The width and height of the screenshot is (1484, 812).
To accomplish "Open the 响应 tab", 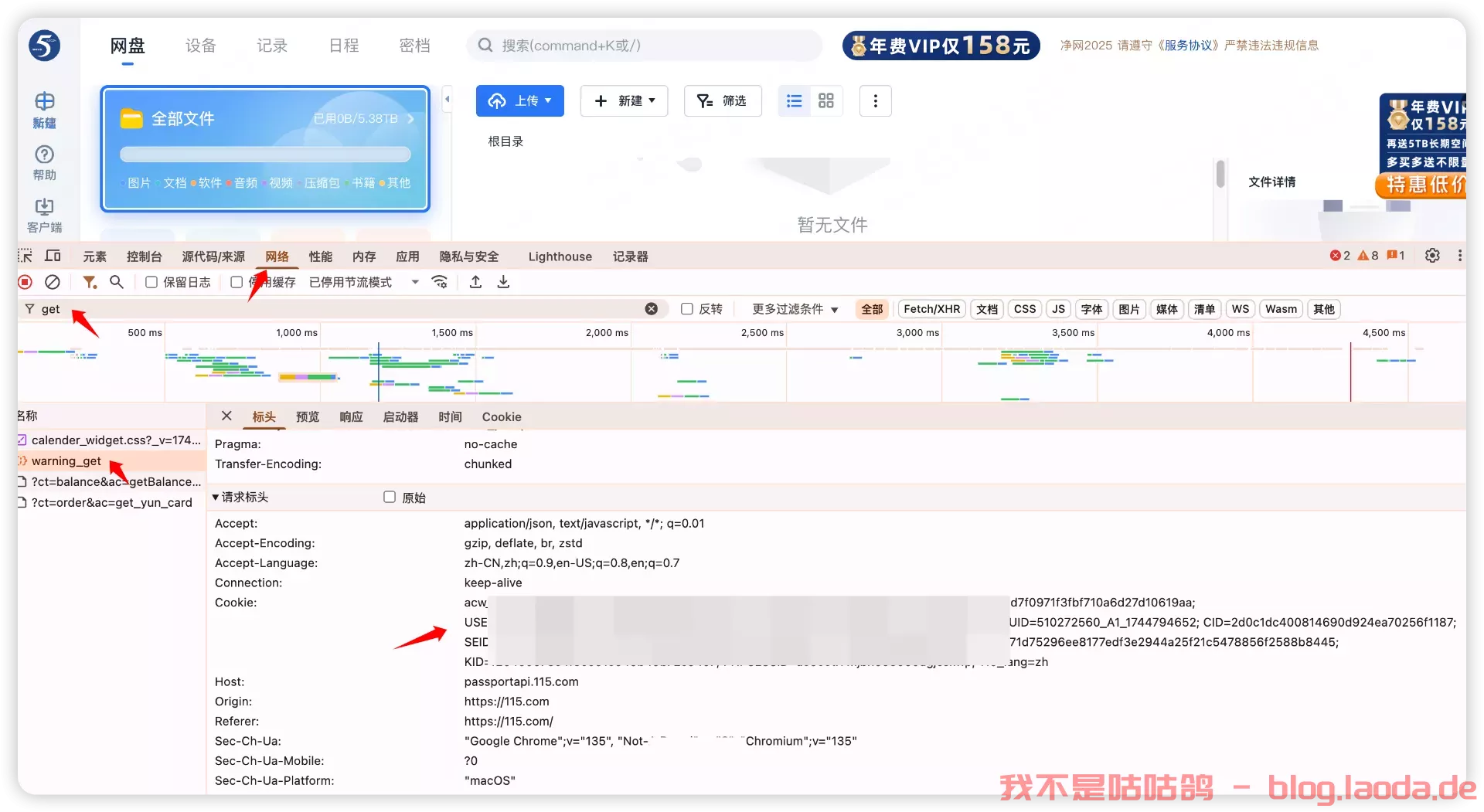I will (x=351, y=416).
